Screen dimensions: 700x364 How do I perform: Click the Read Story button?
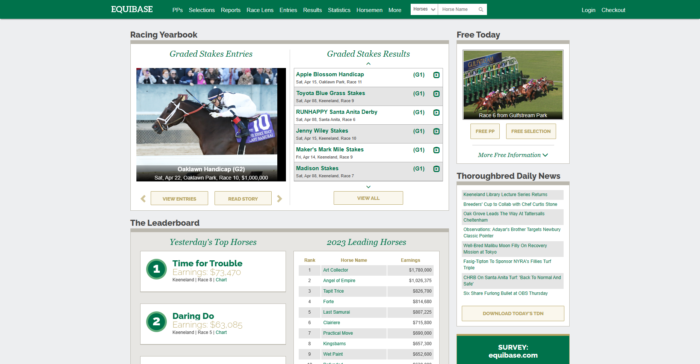pos(243,198)
